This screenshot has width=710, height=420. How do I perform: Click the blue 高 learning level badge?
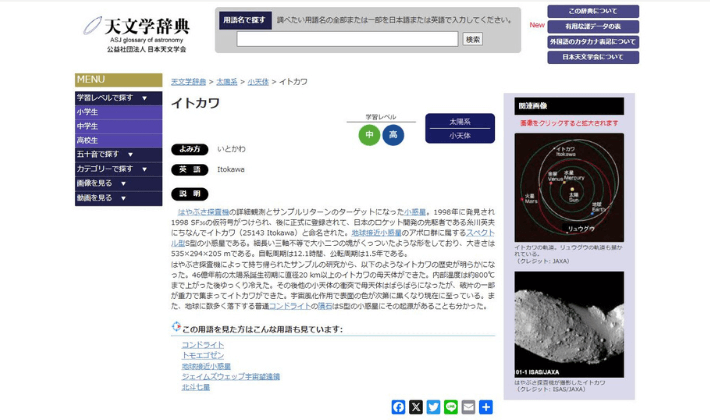click(393, 135)
